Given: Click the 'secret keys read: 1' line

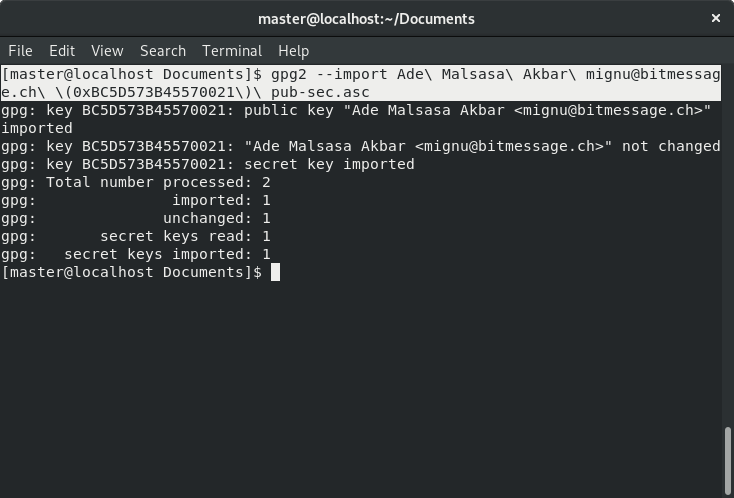Looking at the screenshot, I should click(x=136, y=236).
